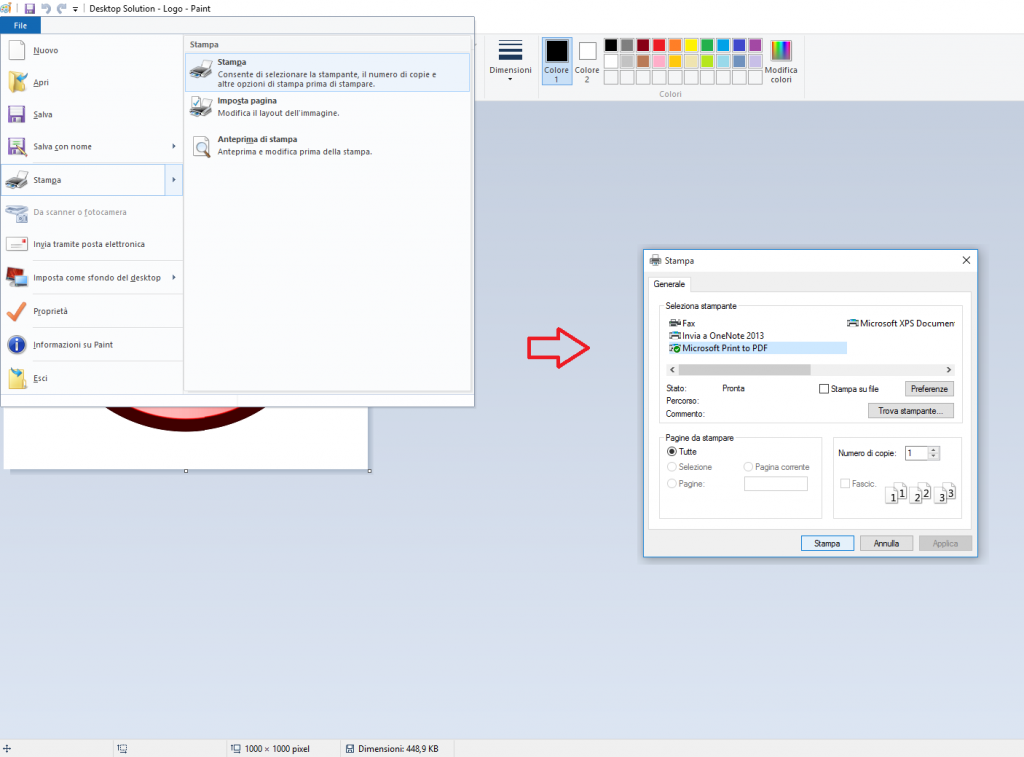
Task: Click the Annulla button
Action: point(886,543)
